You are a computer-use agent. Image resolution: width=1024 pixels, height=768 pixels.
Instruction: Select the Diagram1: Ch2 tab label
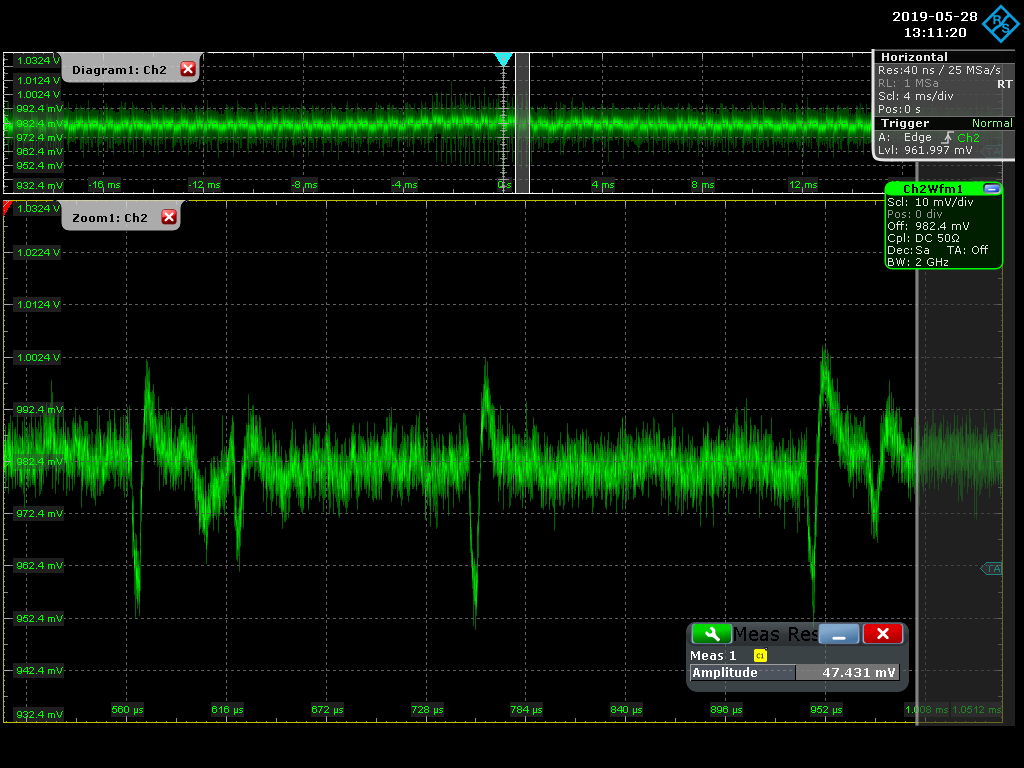click(119, 70)
